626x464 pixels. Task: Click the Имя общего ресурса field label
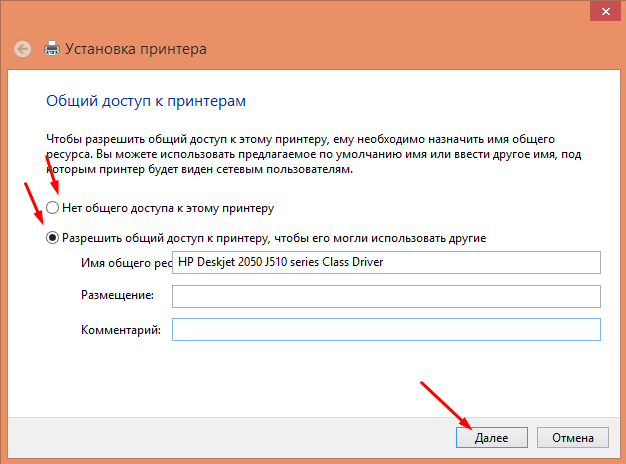click(x=124, y=263)
